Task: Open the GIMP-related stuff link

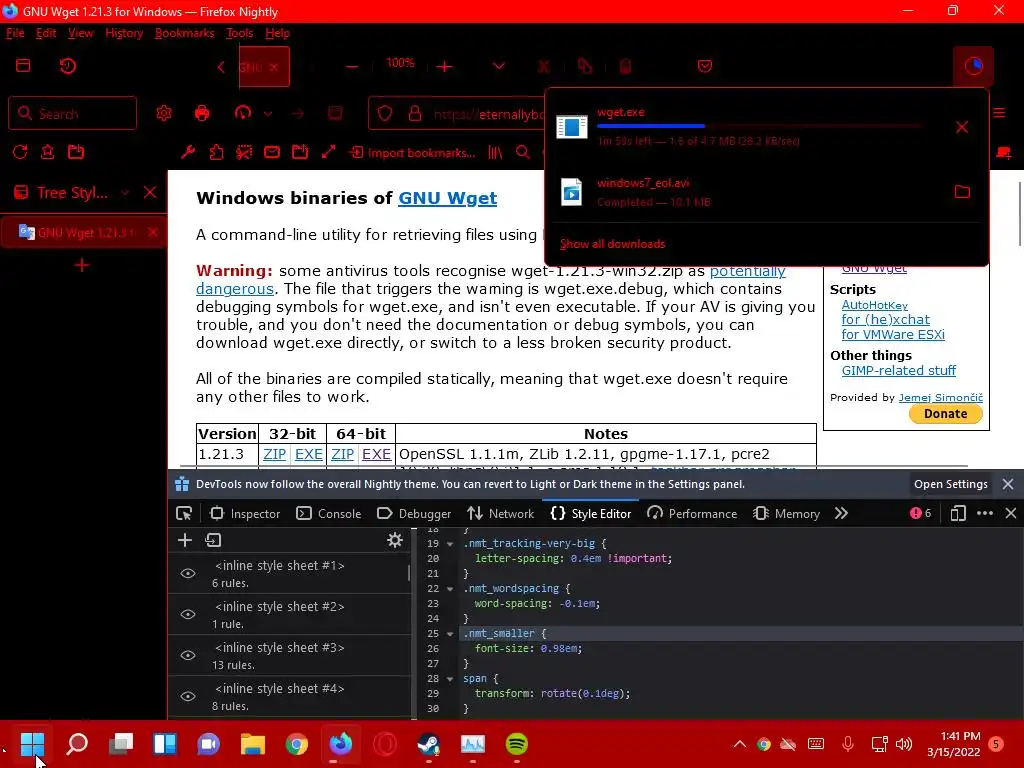Action: [x=899, y=370]
